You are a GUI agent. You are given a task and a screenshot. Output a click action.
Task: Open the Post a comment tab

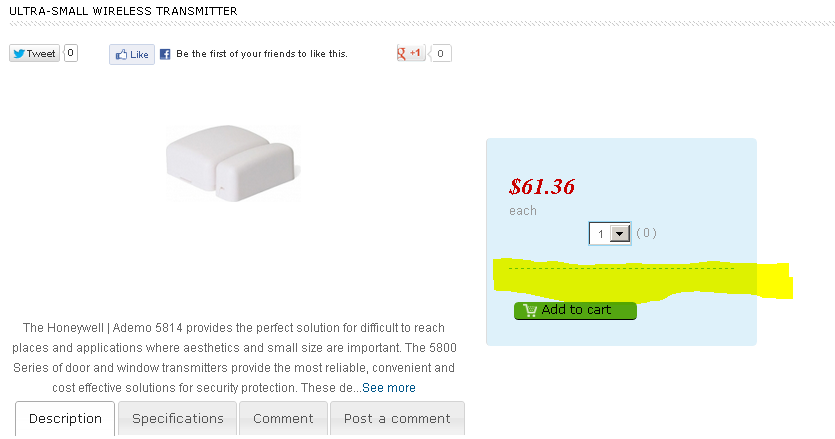(x=397, y=419)
